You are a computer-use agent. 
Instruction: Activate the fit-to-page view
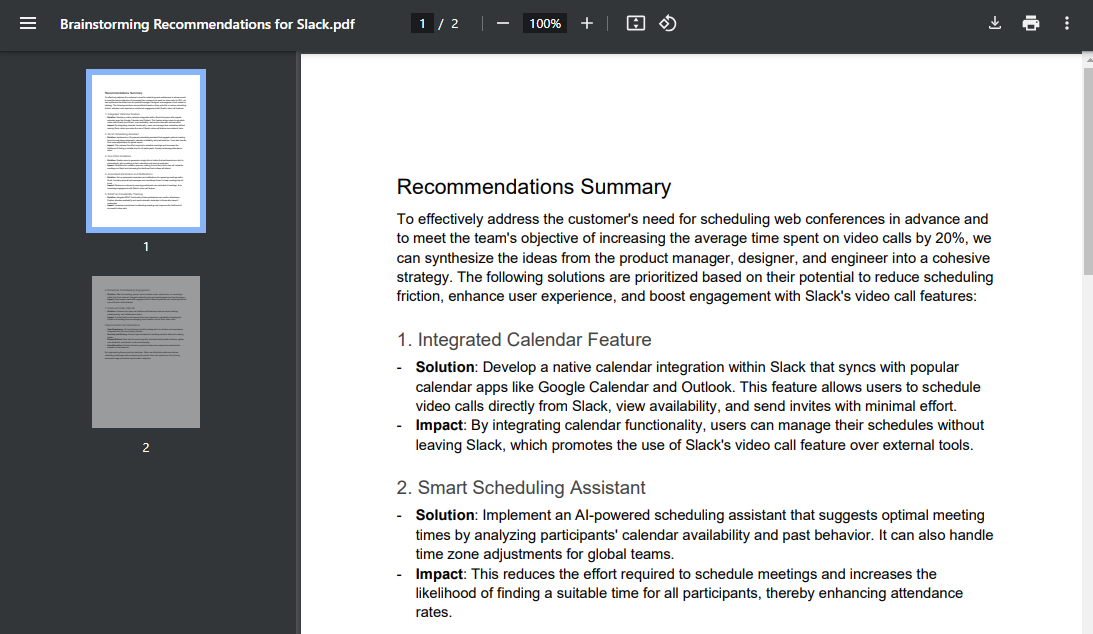tap(635, 23)
